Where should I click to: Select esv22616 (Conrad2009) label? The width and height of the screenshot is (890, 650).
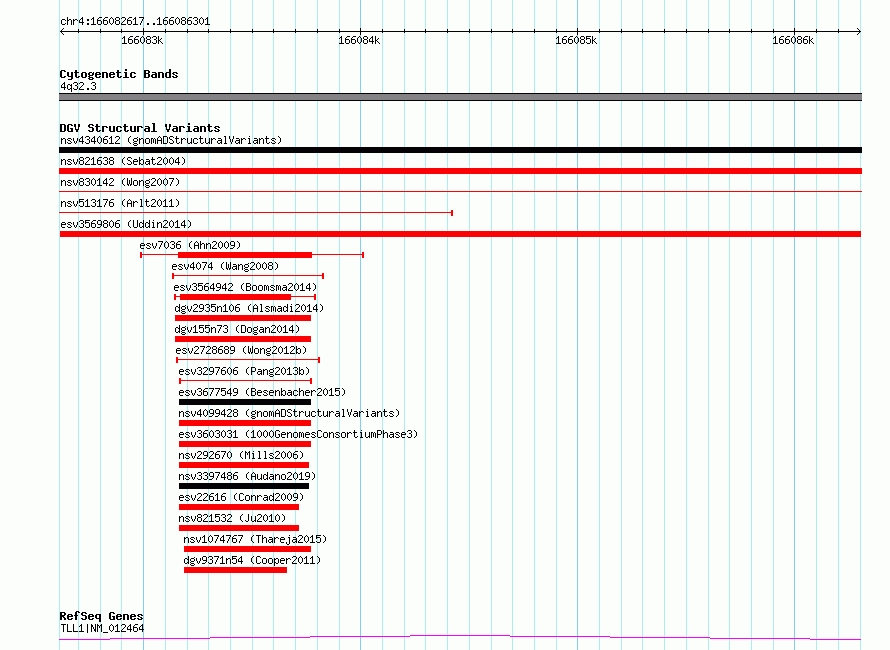[241, 497]
